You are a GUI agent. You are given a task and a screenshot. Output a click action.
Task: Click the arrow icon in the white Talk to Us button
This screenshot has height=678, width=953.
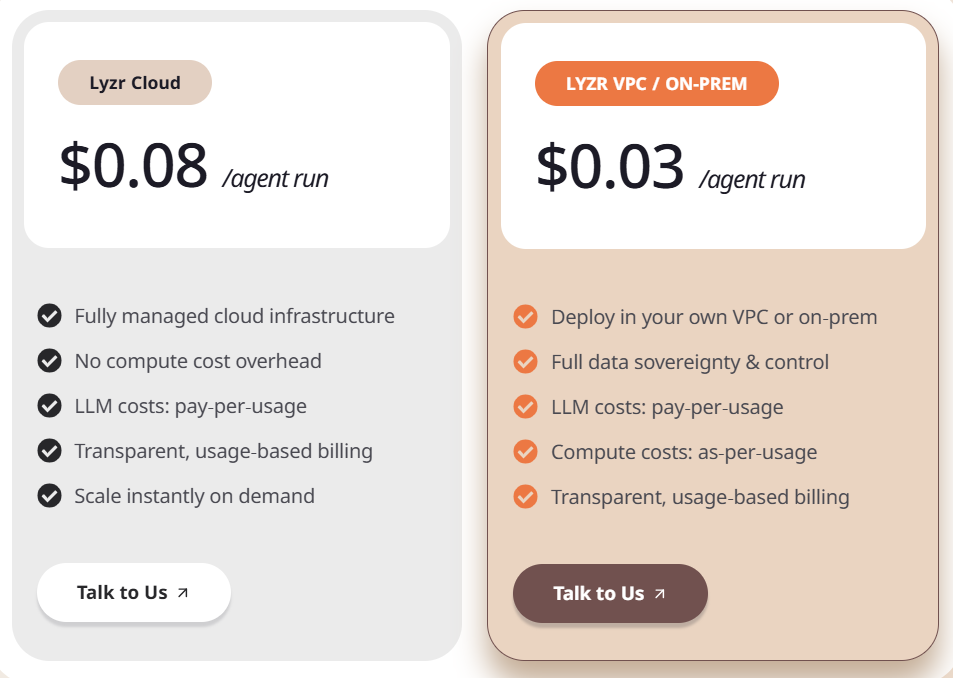click(181, 592)
